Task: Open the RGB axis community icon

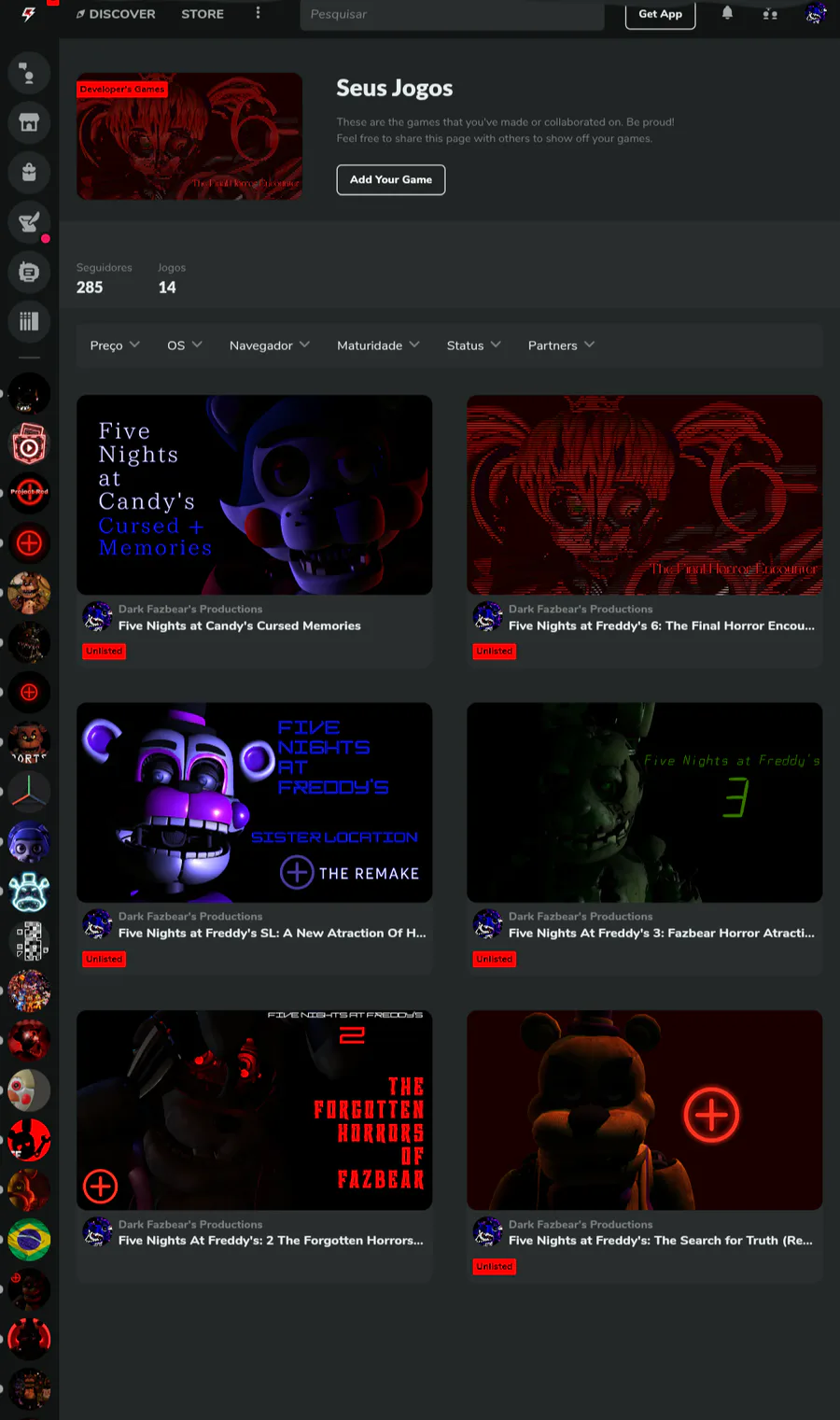Action: [29, 792]
